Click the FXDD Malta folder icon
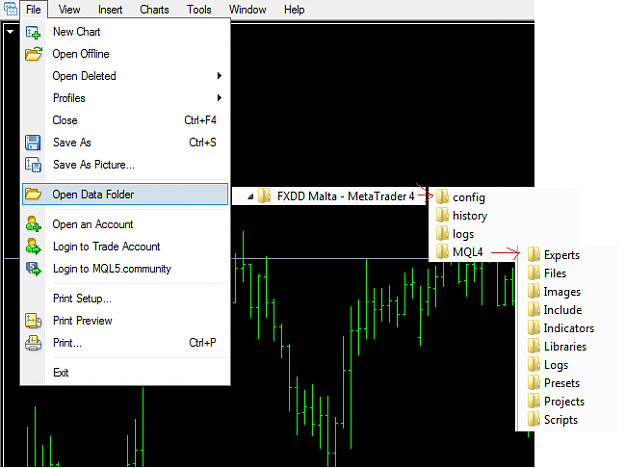This screenshot has height=468, width=625. pyautogui.click(x=264, y=196)
